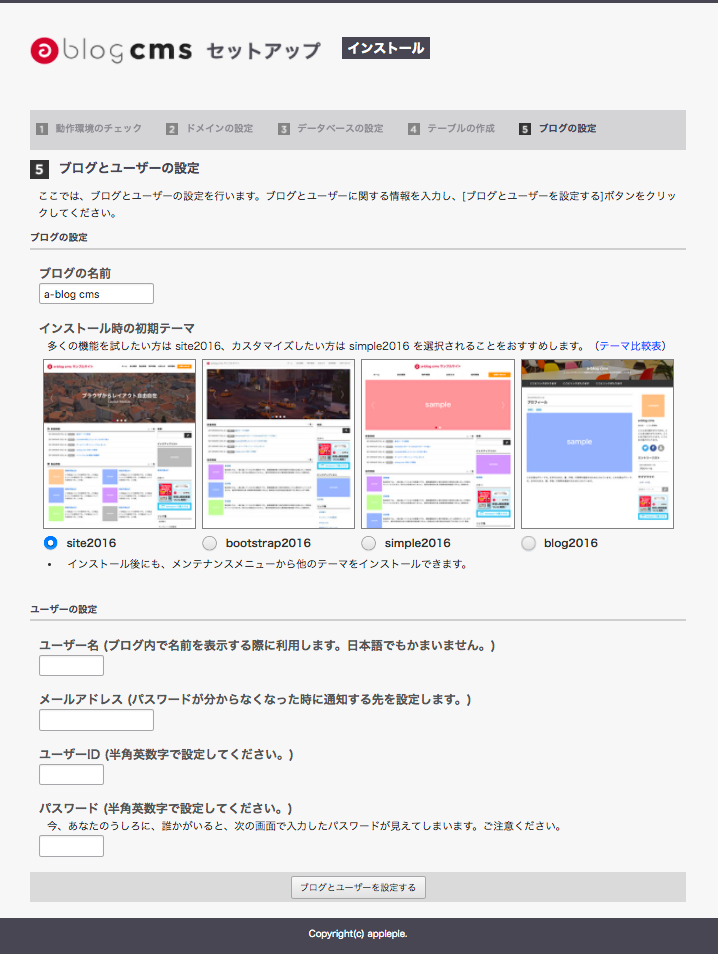Select step 2 ドメインの設定

click(x=210, y=129)
